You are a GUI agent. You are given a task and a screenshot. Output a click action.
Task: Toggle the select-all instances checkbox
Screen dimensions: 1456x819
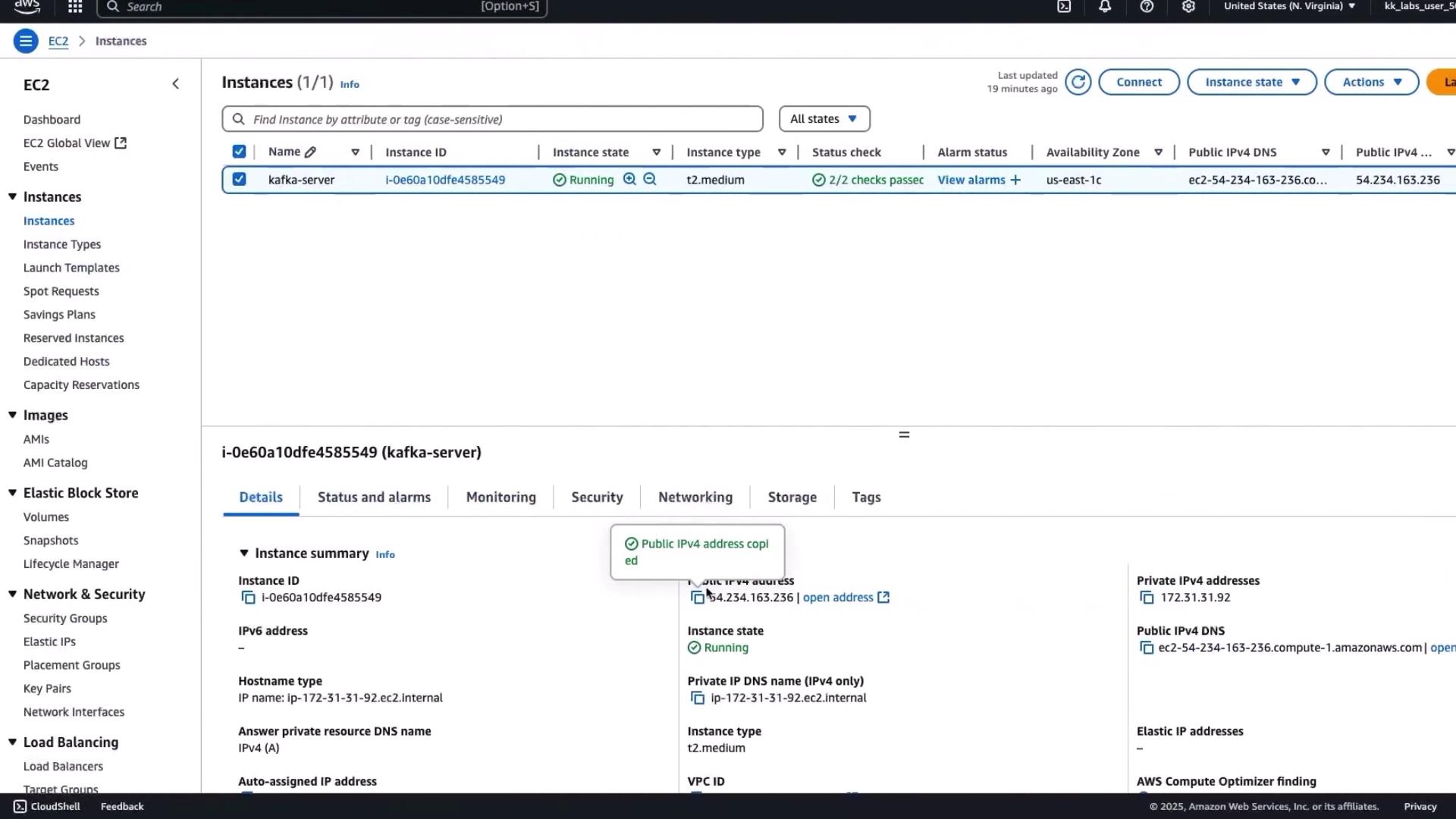point(239,152)
